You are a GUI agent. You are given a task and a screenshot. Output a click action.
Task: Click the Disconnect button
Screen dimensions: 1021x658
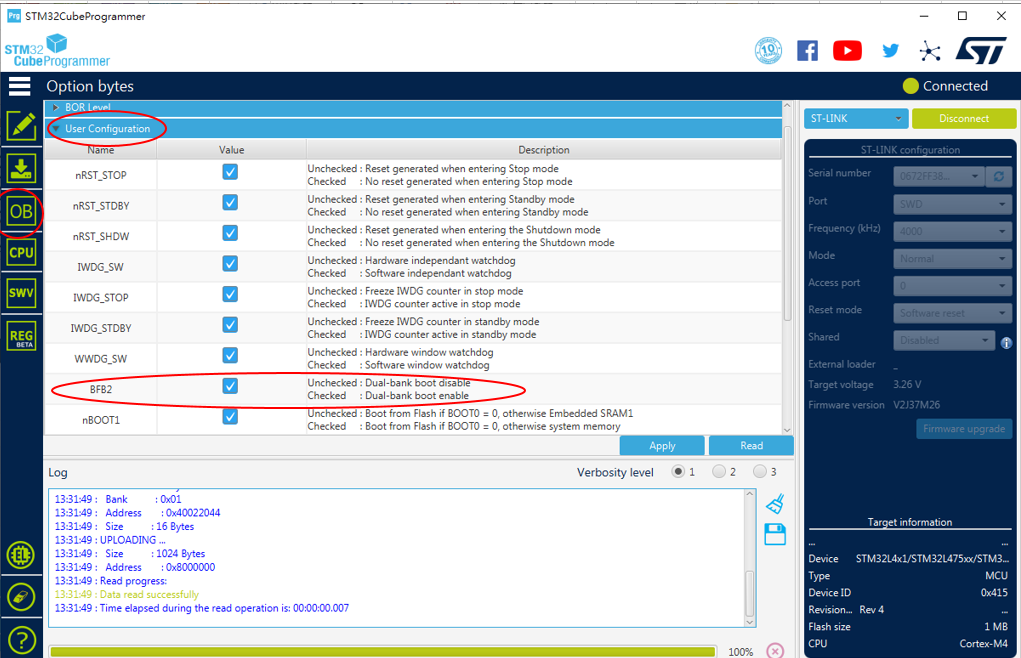[x=964, y=118]
